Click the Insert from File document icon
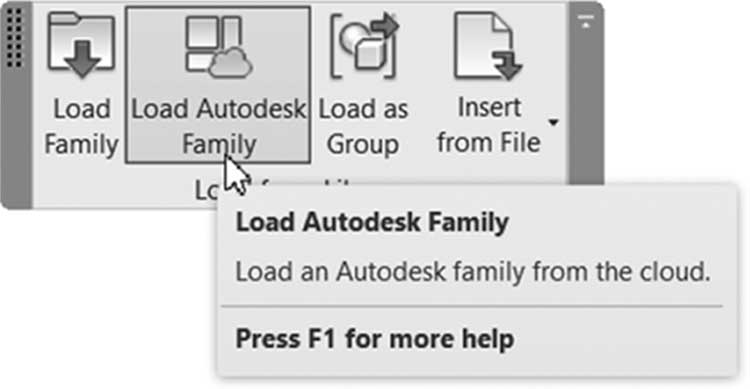The height and width of the screenshot is (389, 750). point(487,46)
